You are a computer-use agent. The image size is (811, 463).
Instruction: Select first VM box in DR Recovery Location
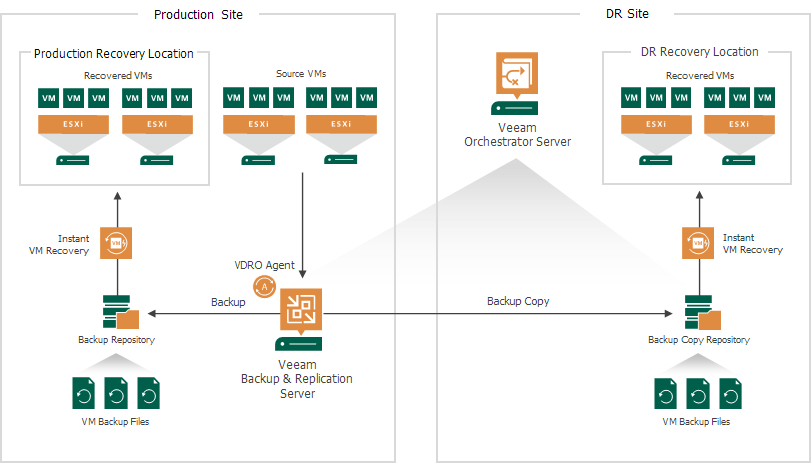[631, 97]
